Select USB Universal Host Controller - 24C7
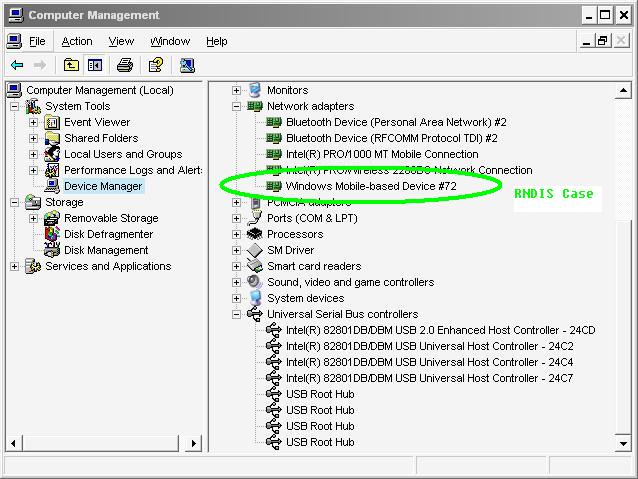638x479 pixels. coord(430,378)
